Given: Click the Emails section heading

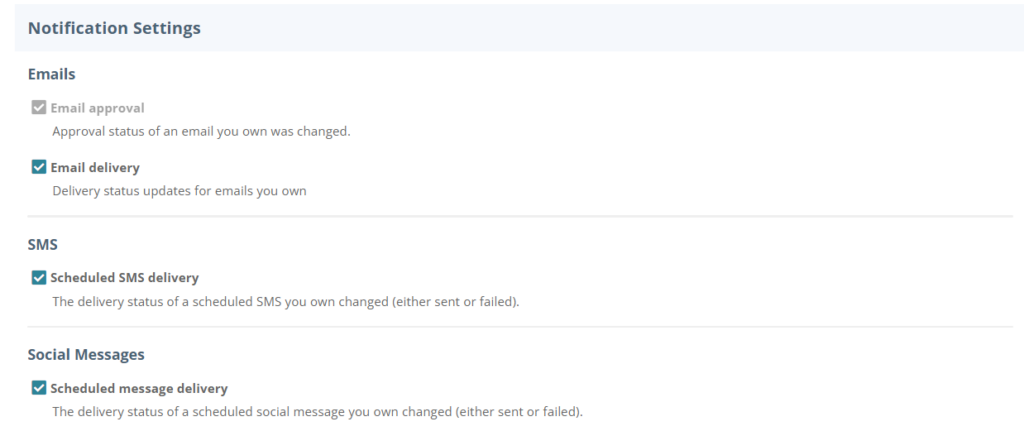Looking at the screenshot, I should (x=52, y=74).
